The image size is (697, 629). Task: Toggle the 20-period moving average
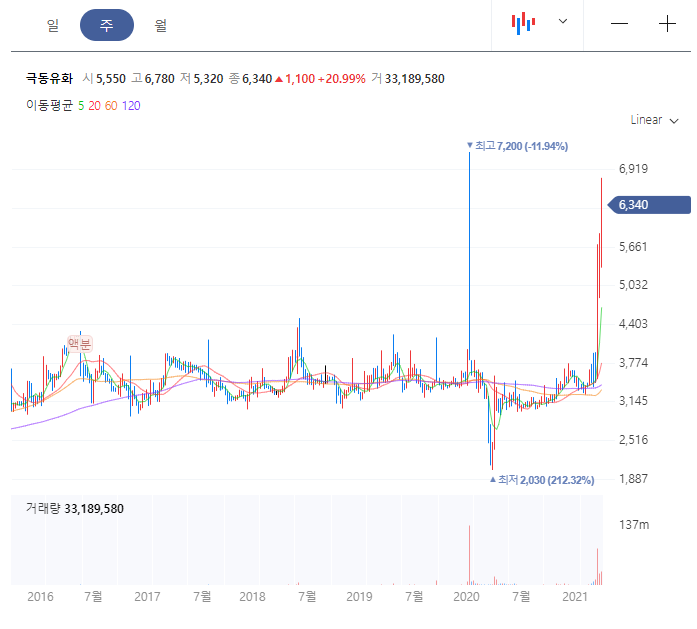[94, 106]
